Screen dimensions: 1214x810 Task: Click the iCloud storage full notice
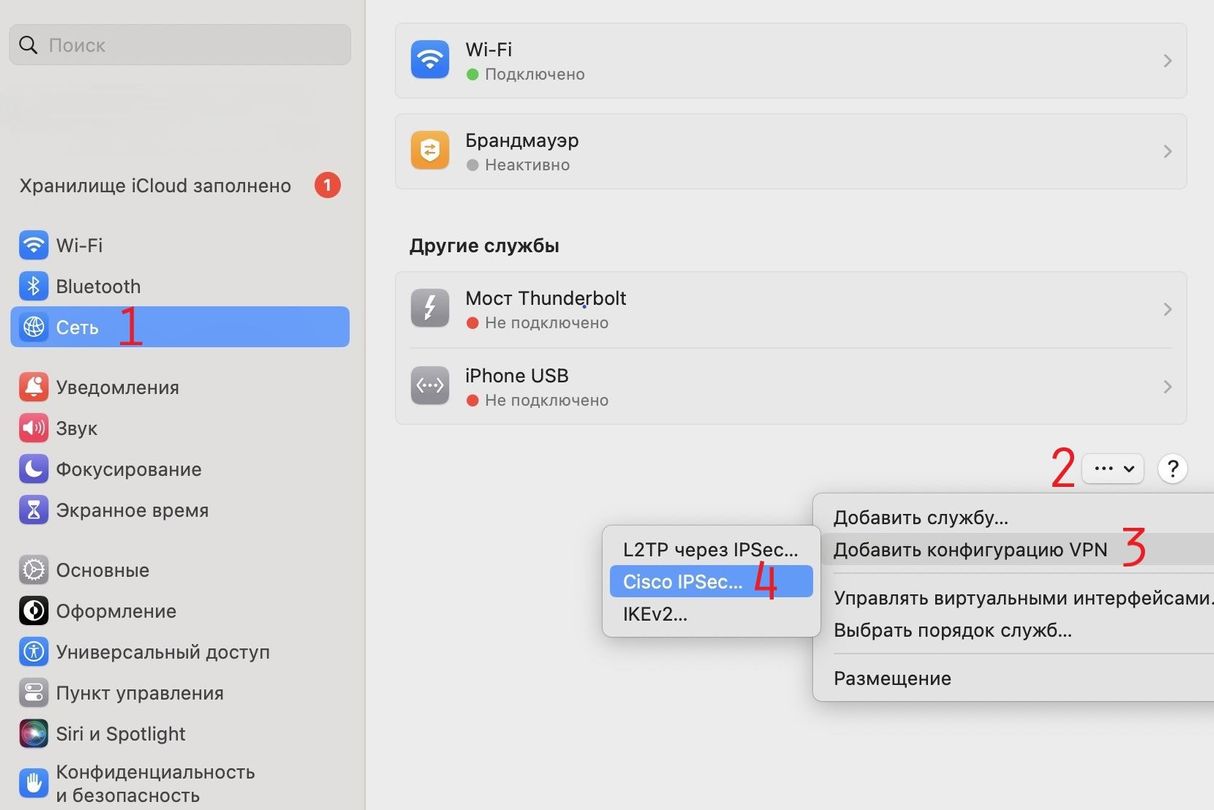(155, 186)
